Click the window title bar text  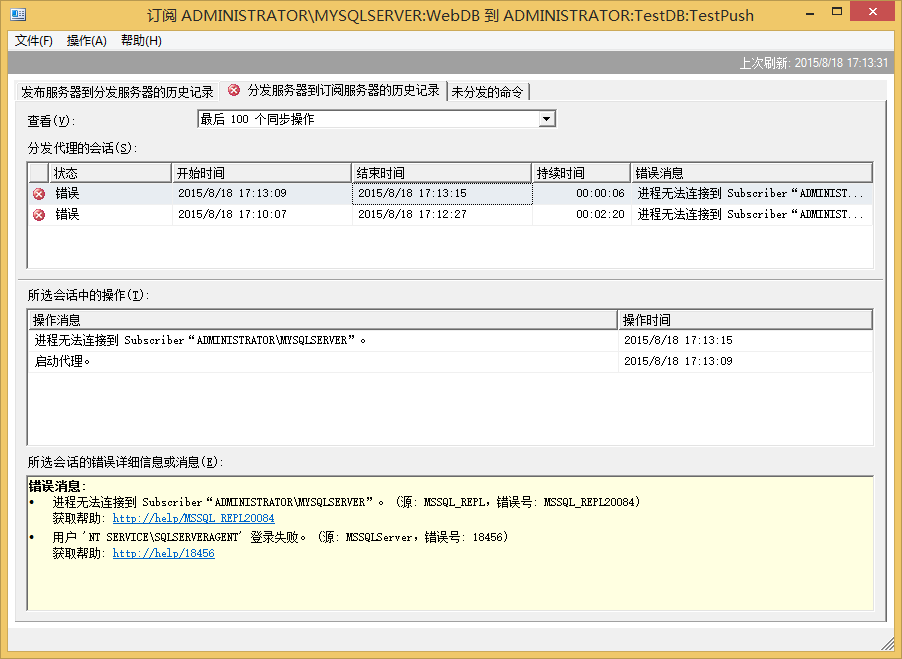click(450, 15)
